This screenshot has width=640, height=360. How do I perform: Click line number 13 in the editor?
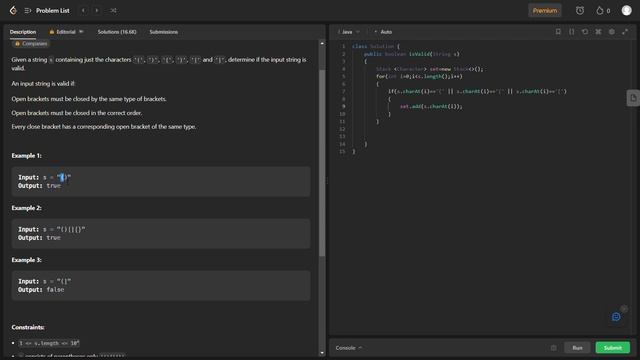click(342, 136)
